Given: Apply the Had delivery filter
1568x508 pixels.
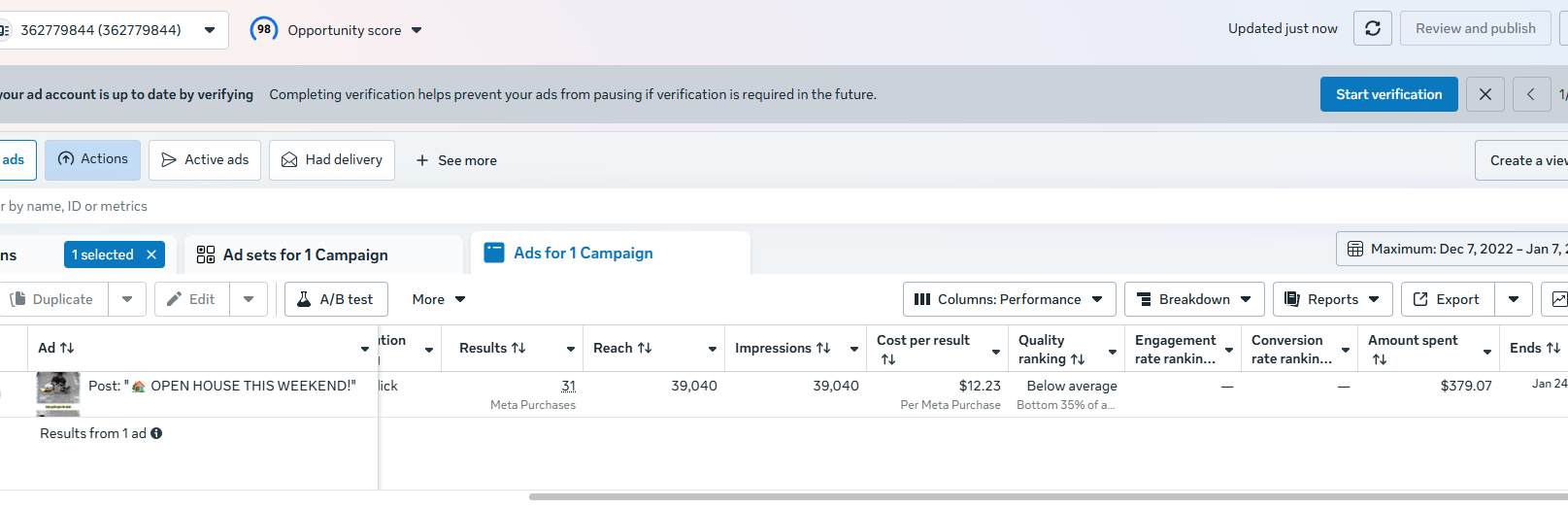Looking at the screenshot, I should [x=332, y=160].
